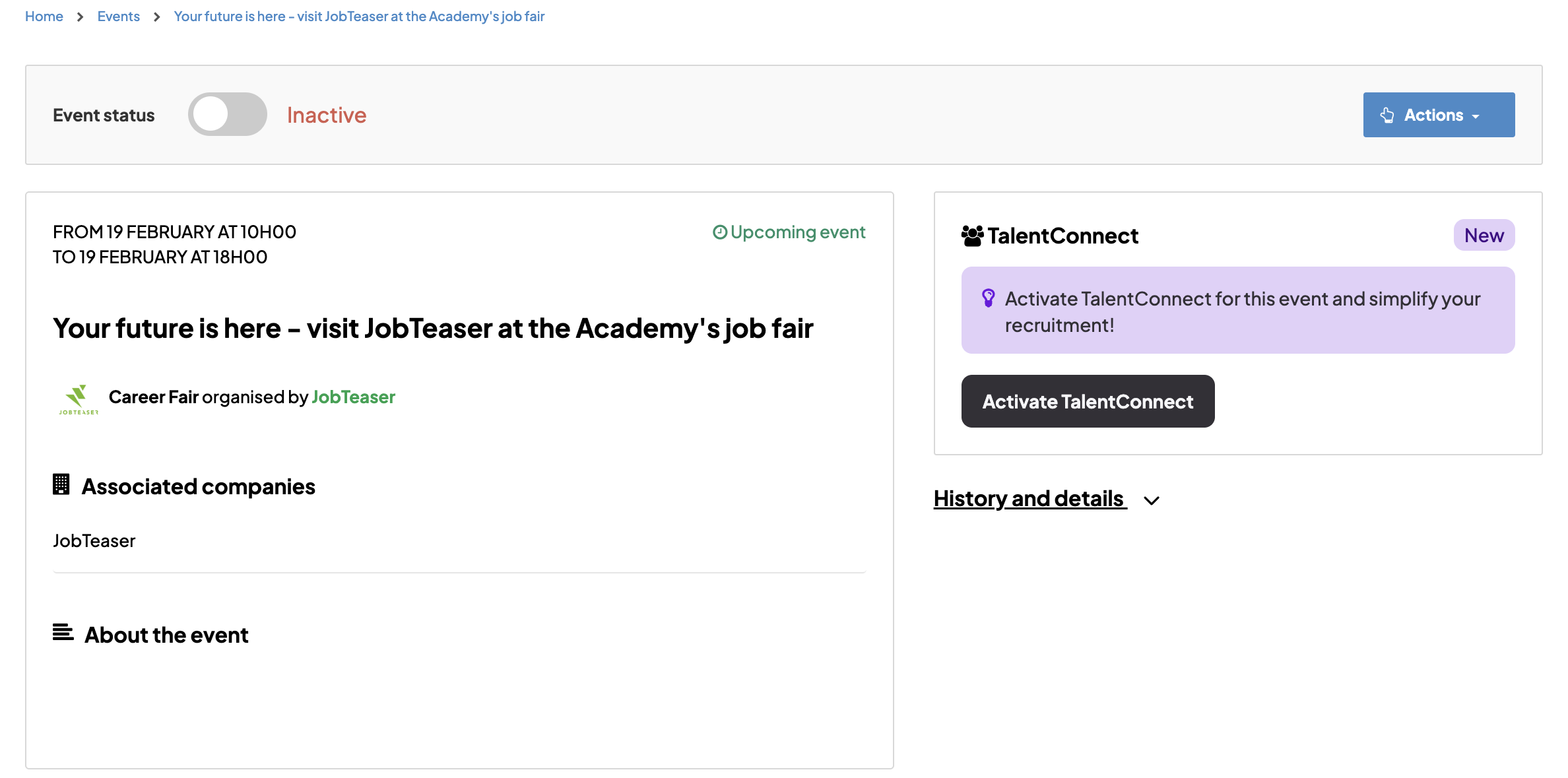Open the JobTeaser organiser link
Viewport: 1568px width, 778px height.
353,397
